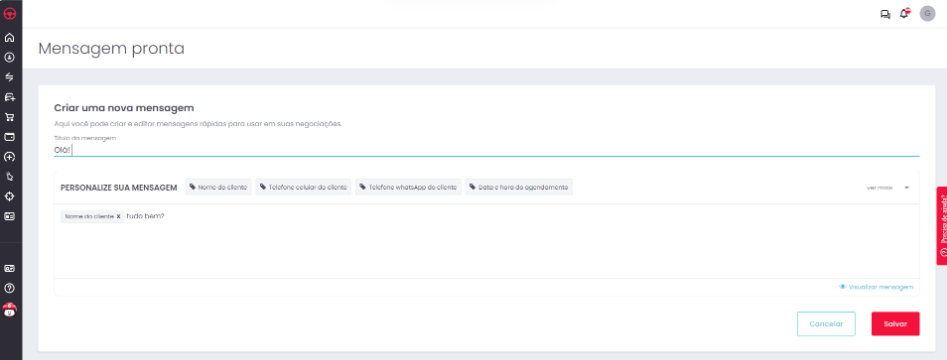Click the Salvar button
The image size is (947, 360).
895,324
